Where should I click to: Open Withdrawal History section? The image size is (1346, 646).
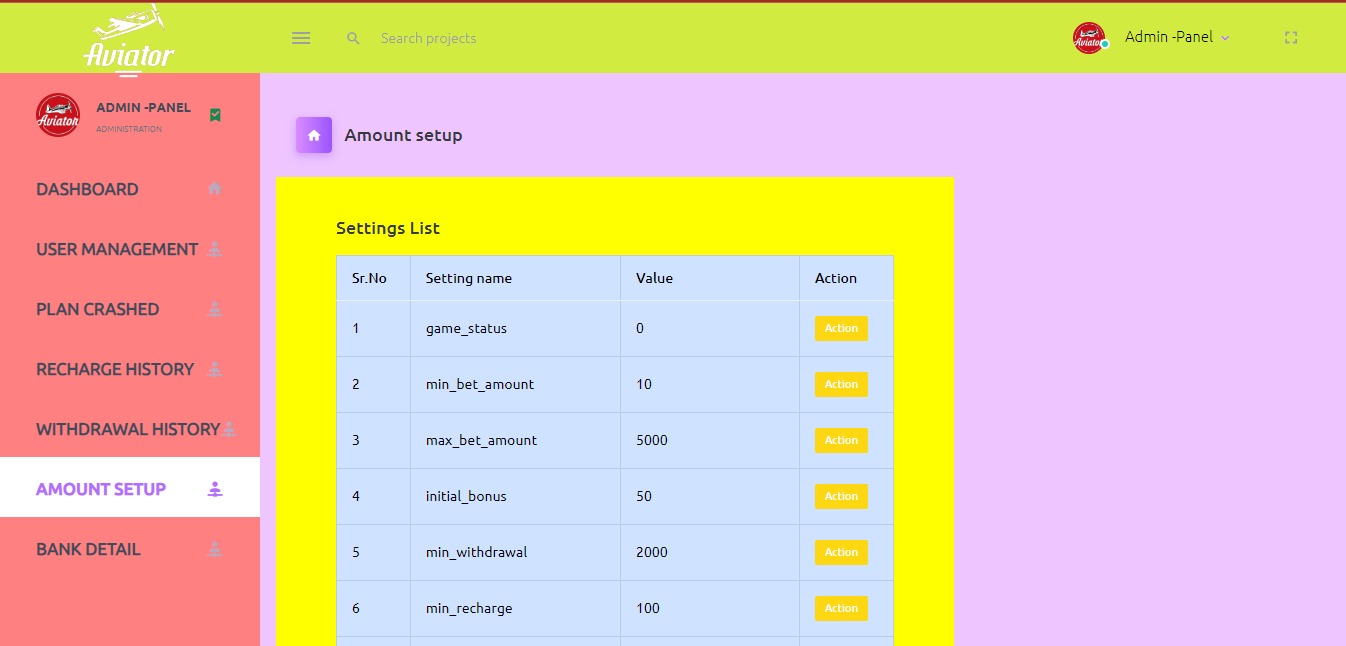128,429
